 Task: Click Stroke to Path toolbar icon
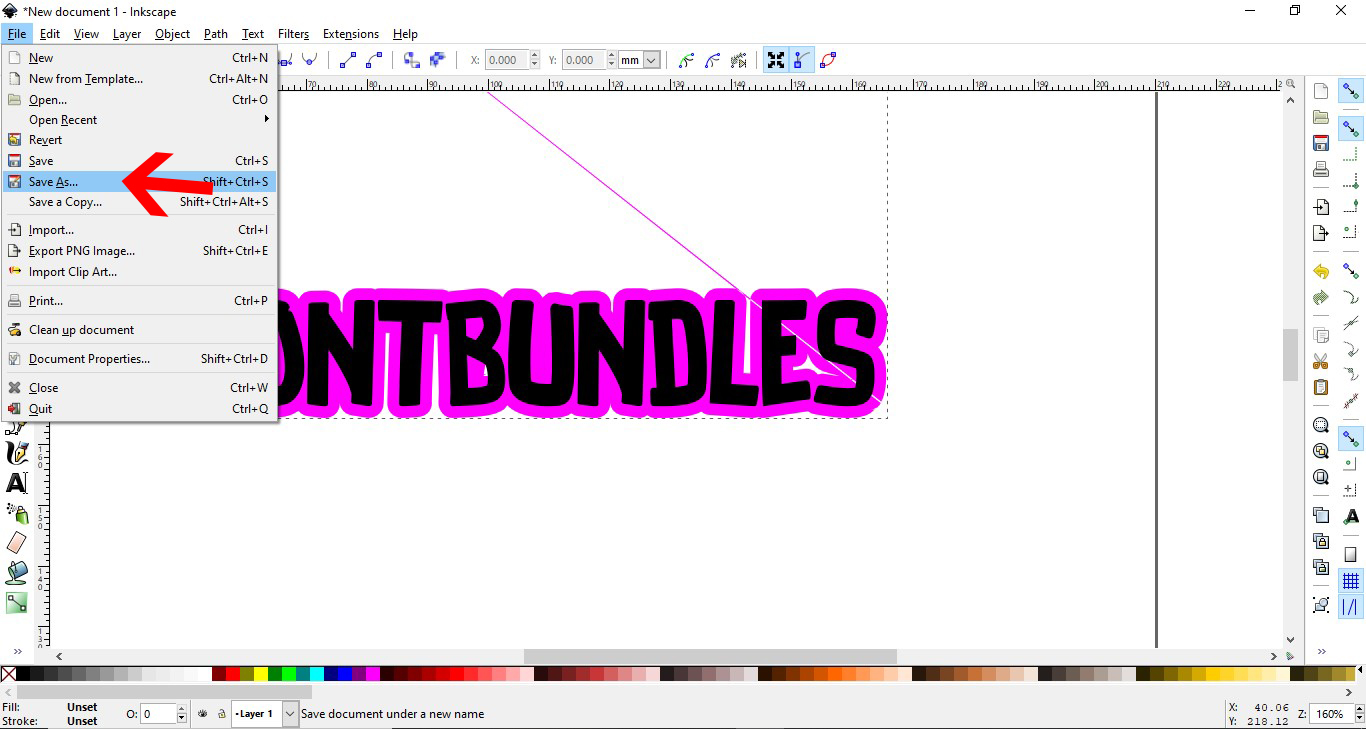pos(437,60)
